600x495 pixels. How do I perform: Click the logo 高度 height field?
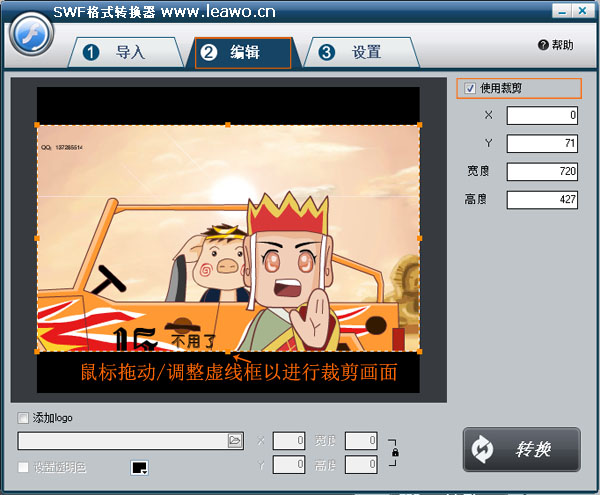pyautogui.click(x=361, y=464)
